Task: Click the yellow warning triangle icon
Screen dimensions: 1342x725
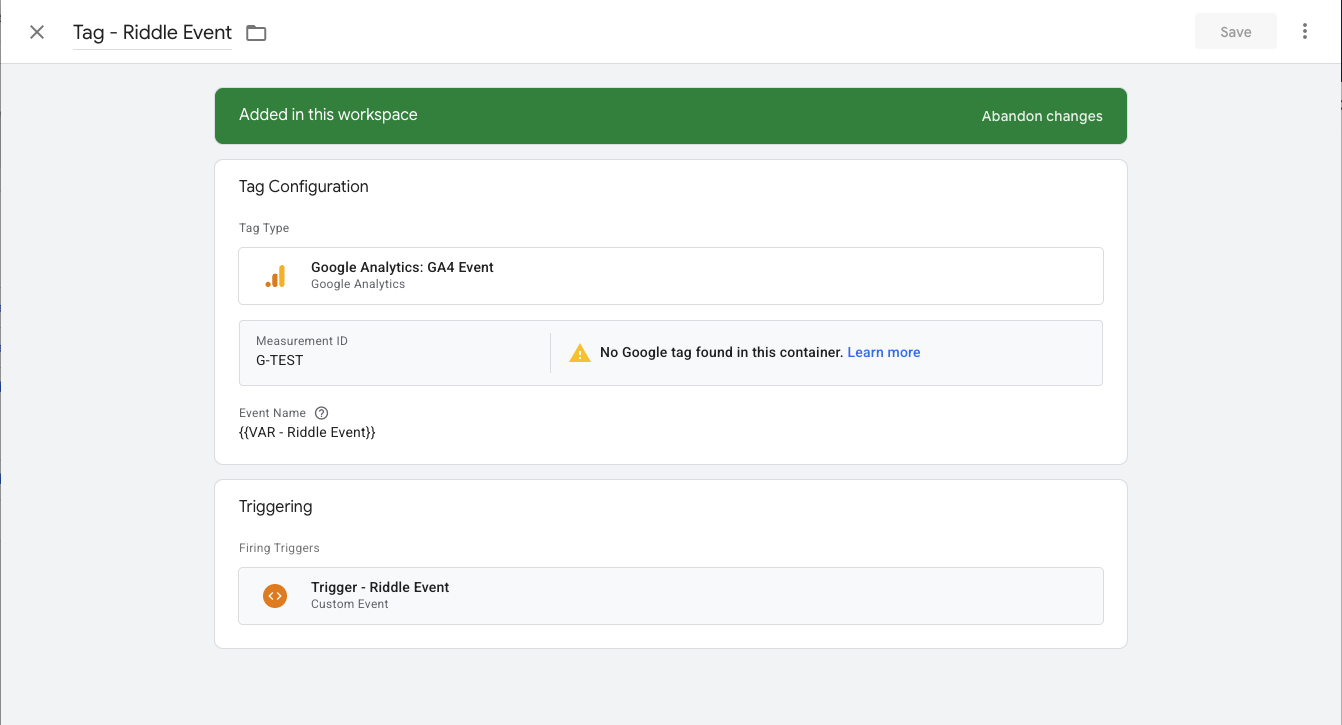Action: tap(580, 353)
